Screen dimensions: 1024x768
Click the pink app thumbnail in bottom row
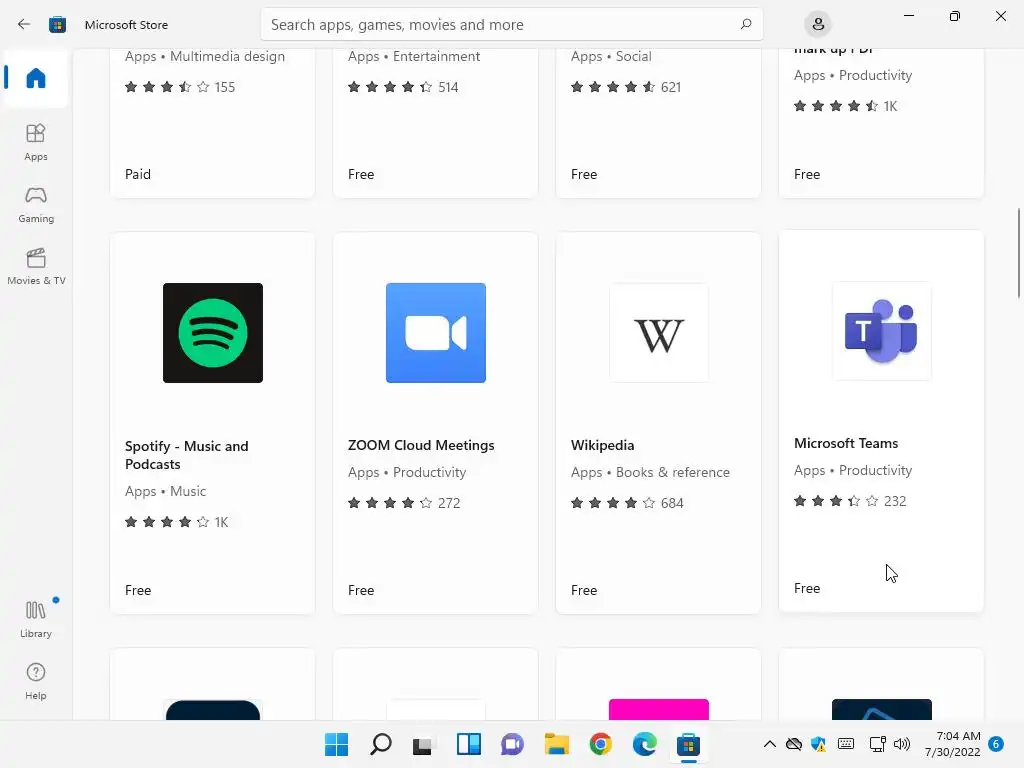[x=659, y=709]
